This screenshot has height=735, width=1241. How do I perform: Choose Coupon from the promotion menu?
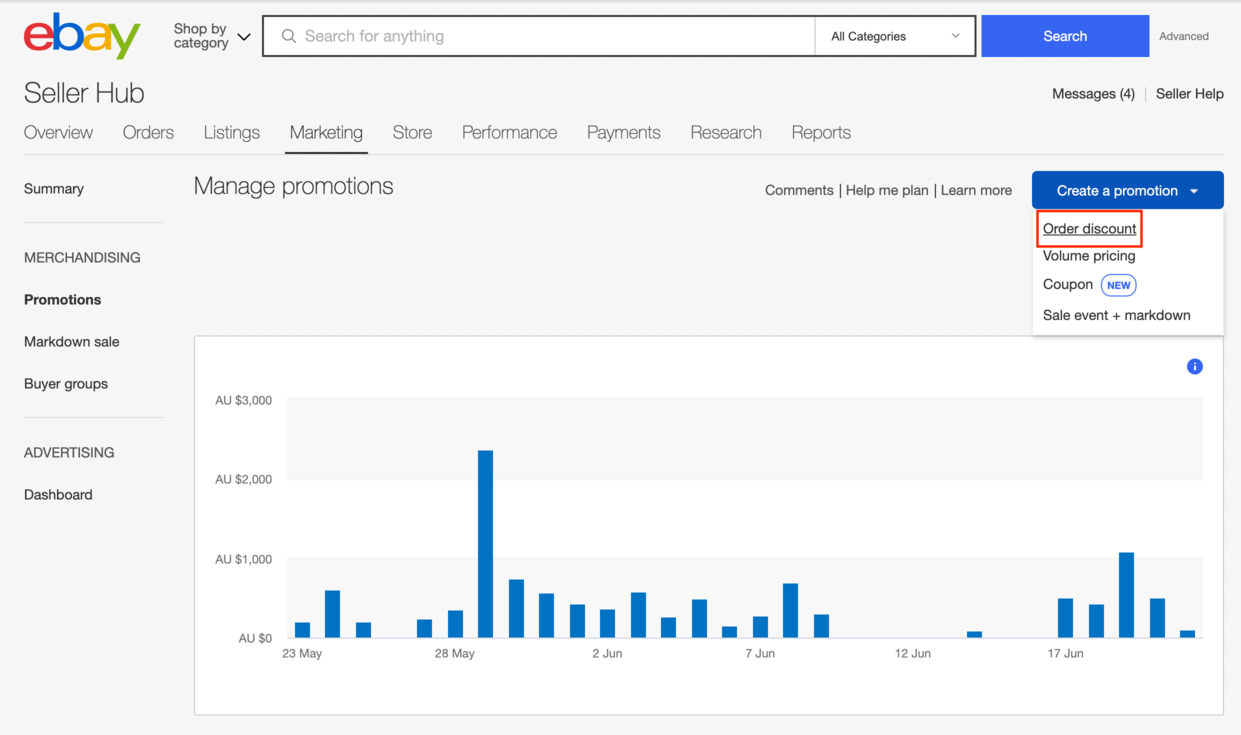1067,285
